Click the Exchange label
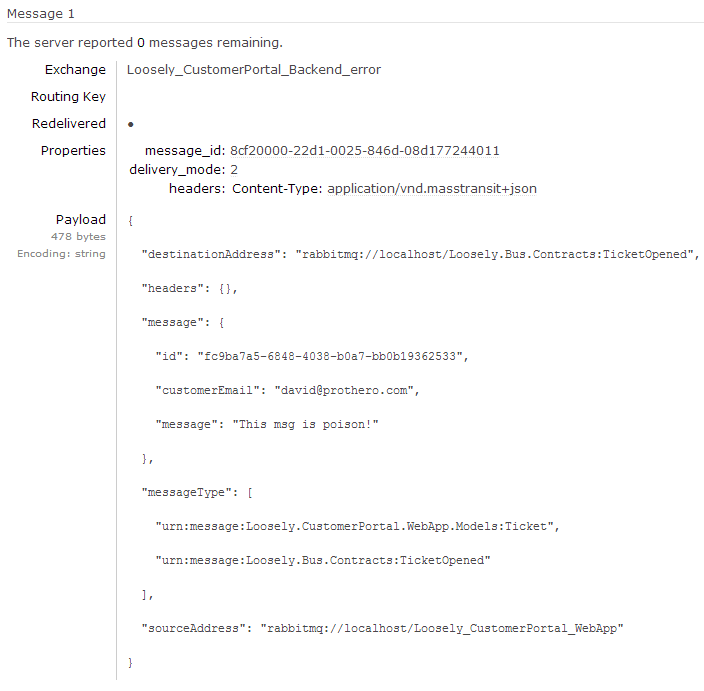The width and height of the screenshot is (704, 691). coord(75,70)
